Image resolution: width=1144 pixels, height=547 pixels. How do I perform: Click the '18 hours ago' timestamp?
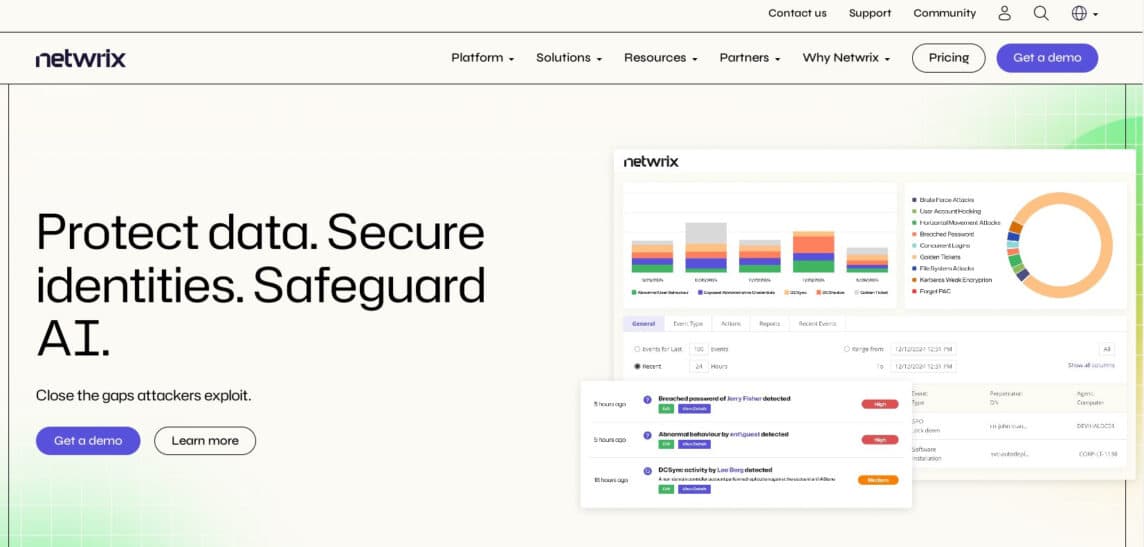(x=610, y=480)
